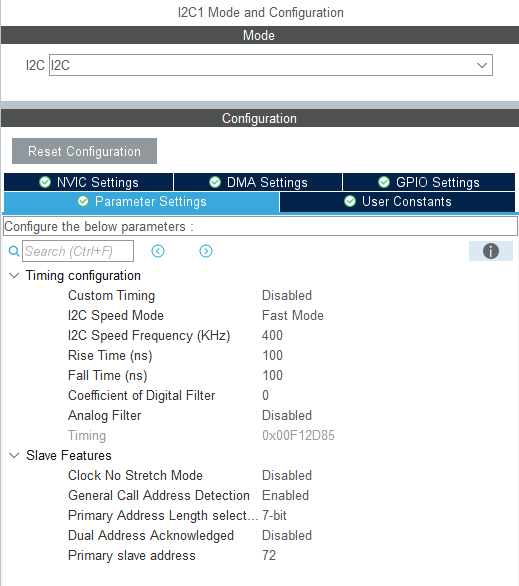Open the parameter info icon
Viewport: 519px width, 586px height.
(x=491, y=251)
